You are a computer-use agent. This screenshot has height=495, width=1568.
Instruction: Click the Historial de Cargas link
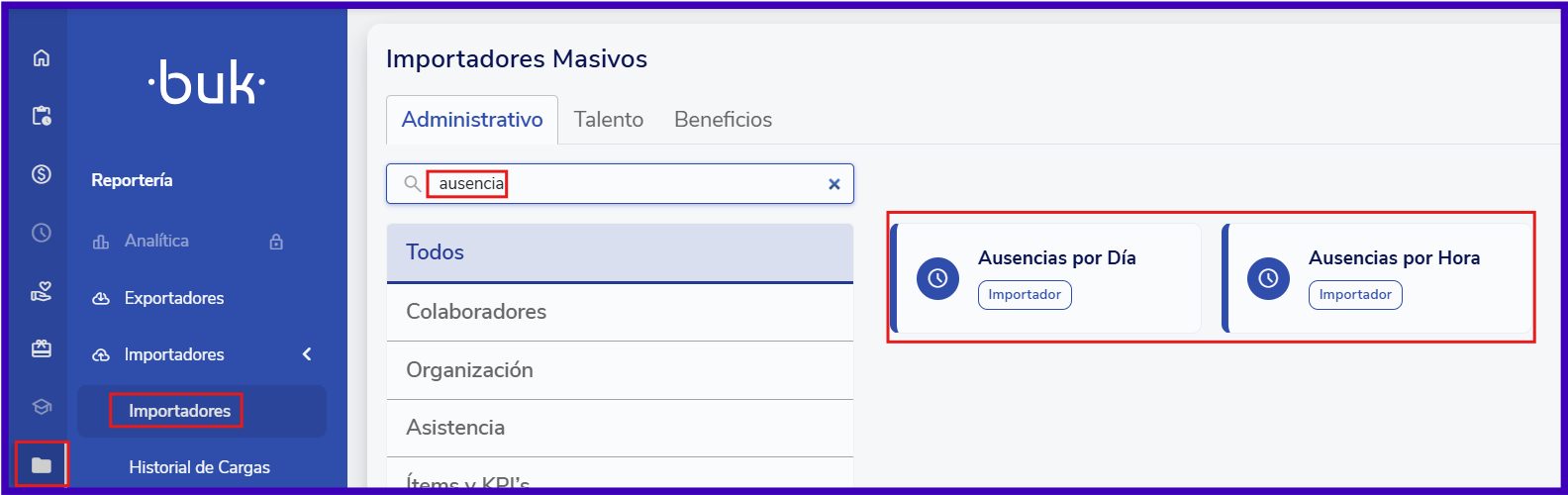coord(199,467)
